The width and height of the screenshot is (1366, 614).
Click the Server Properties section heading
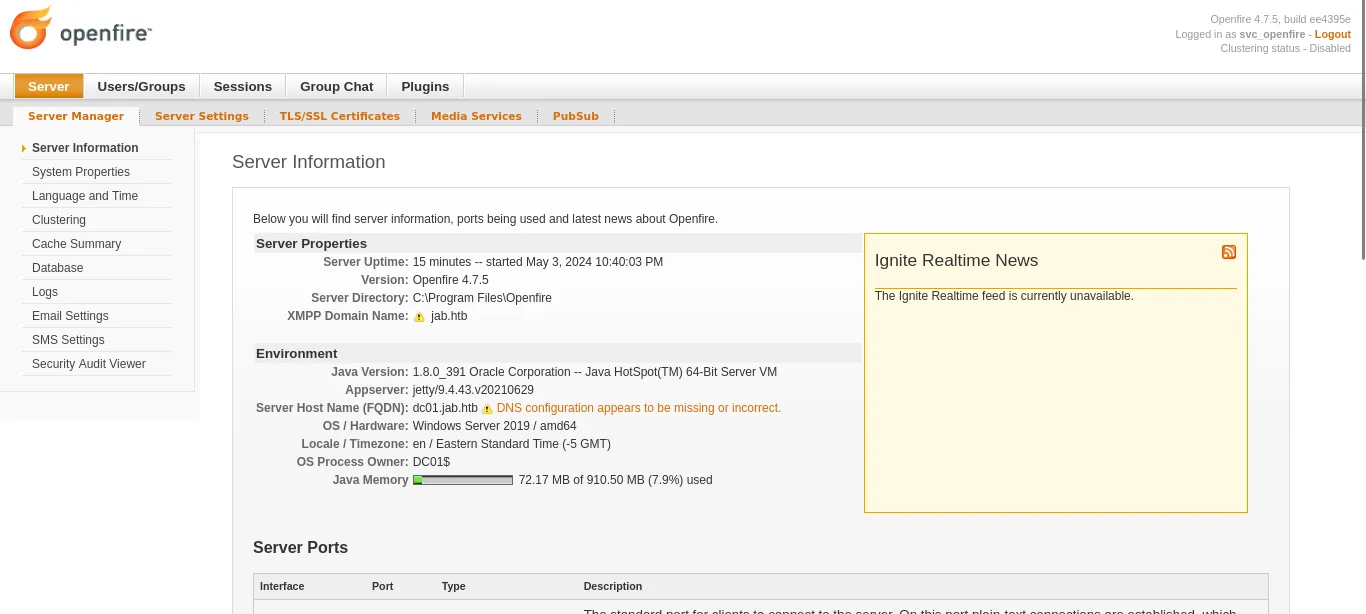coord(311,243)
